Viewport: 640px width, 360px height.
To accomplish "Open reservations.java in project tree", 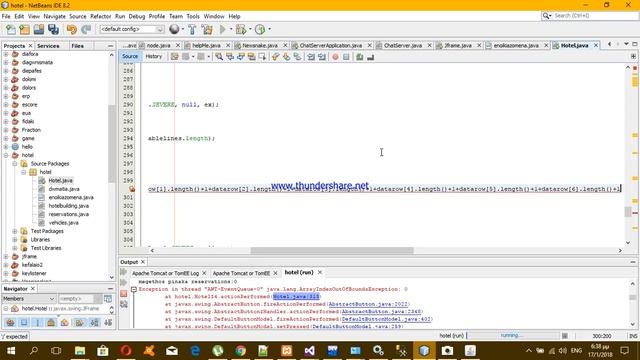I will 69,214.
